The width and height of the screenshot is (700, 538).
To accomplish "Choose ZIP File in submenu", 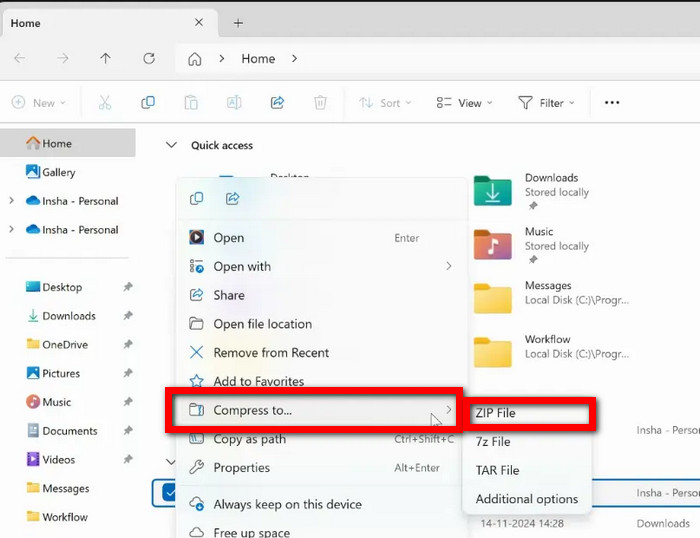I will pos(528,413).
